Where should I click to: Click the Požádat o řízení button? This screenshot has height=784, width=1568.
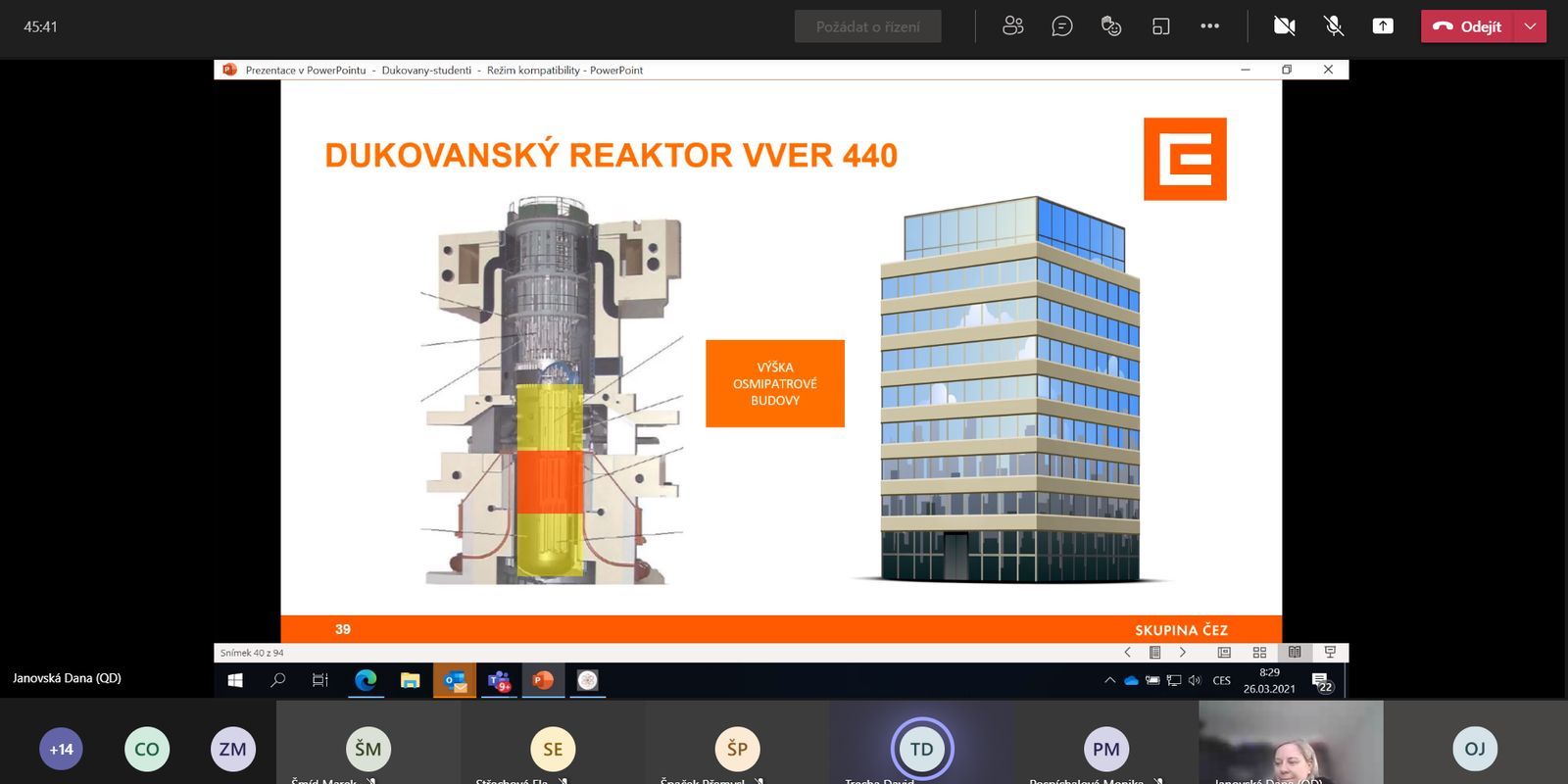click(x=867, y=26)
